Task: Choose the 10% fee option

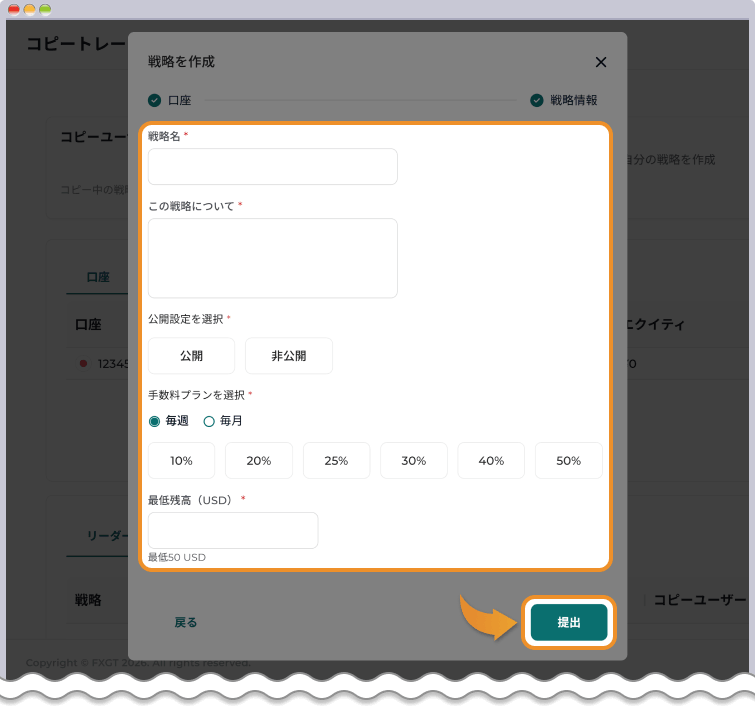Action: [x=181, y=461]
